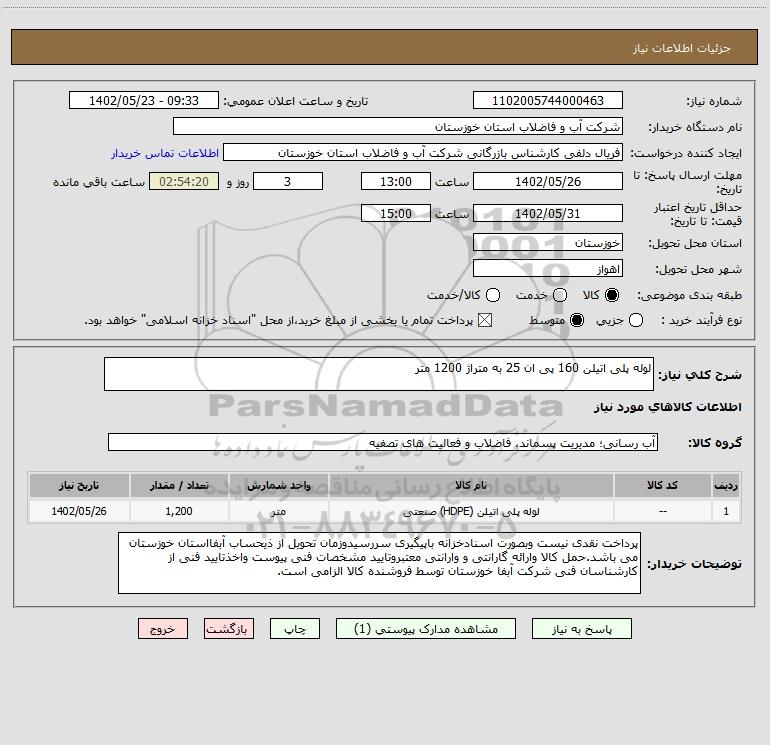Open مشاهده مدارک پیوستی (1) button

(425, 629)
